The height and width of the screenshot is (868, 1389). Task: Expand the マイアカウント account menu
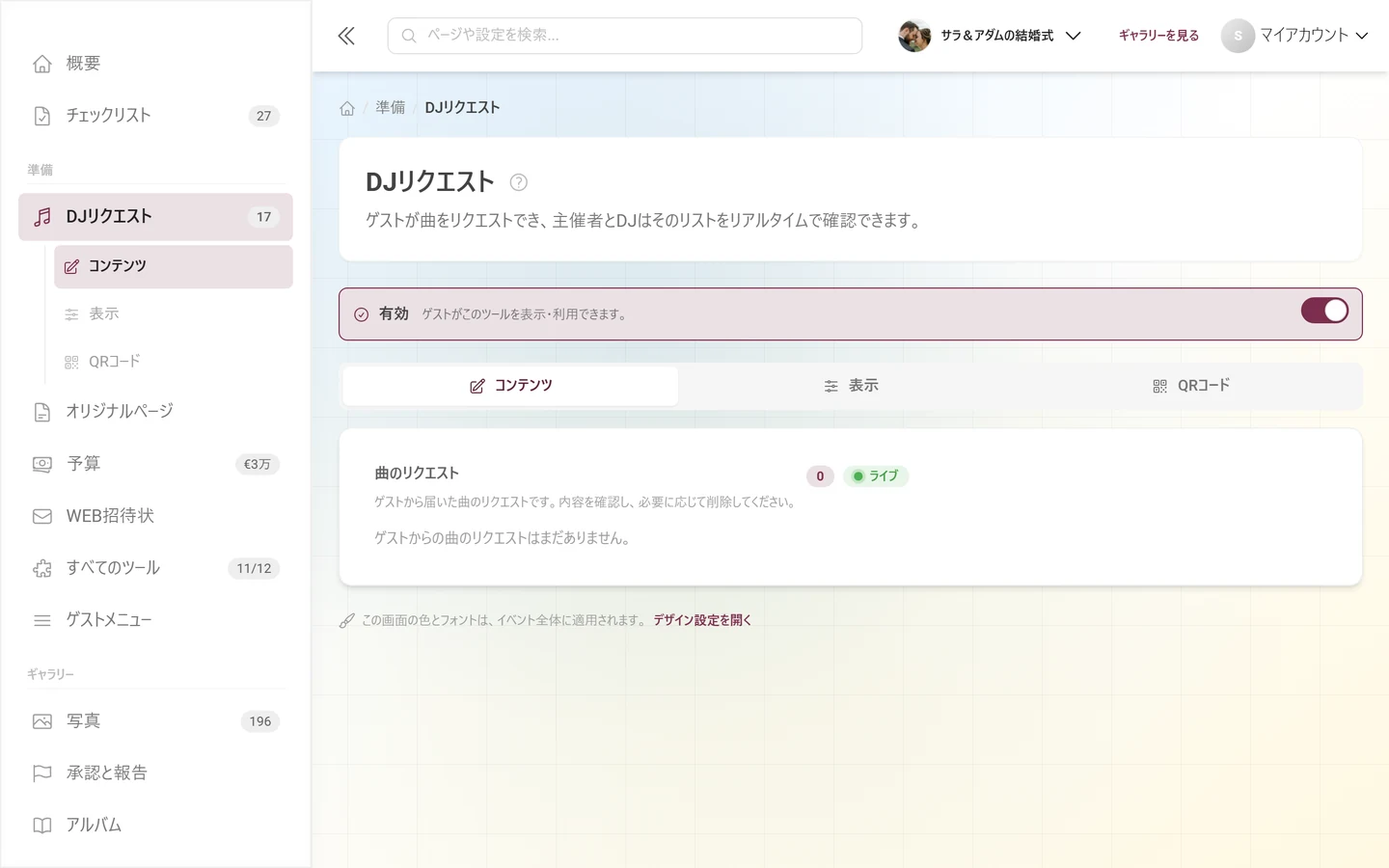pyautogui.click(x=1294, y=36)
